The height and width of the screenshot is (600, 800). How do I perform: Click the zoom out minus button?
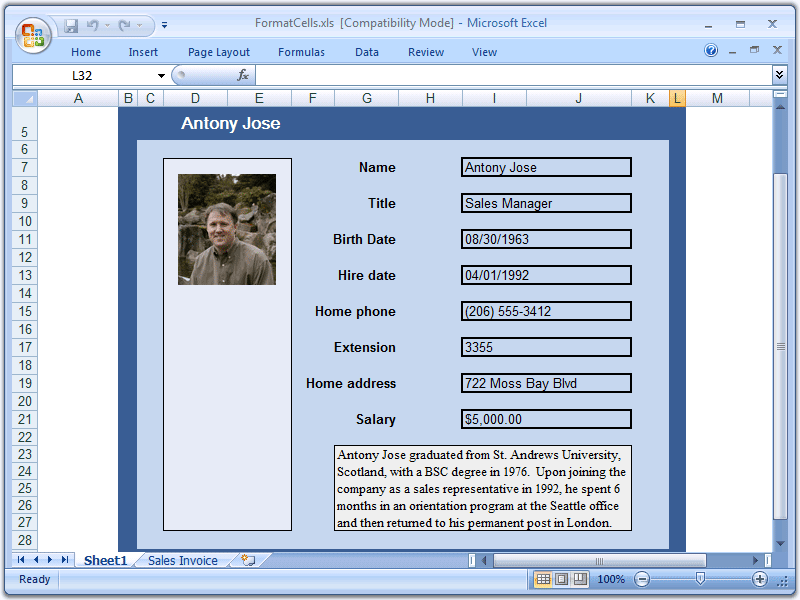(x=642, y=579)
